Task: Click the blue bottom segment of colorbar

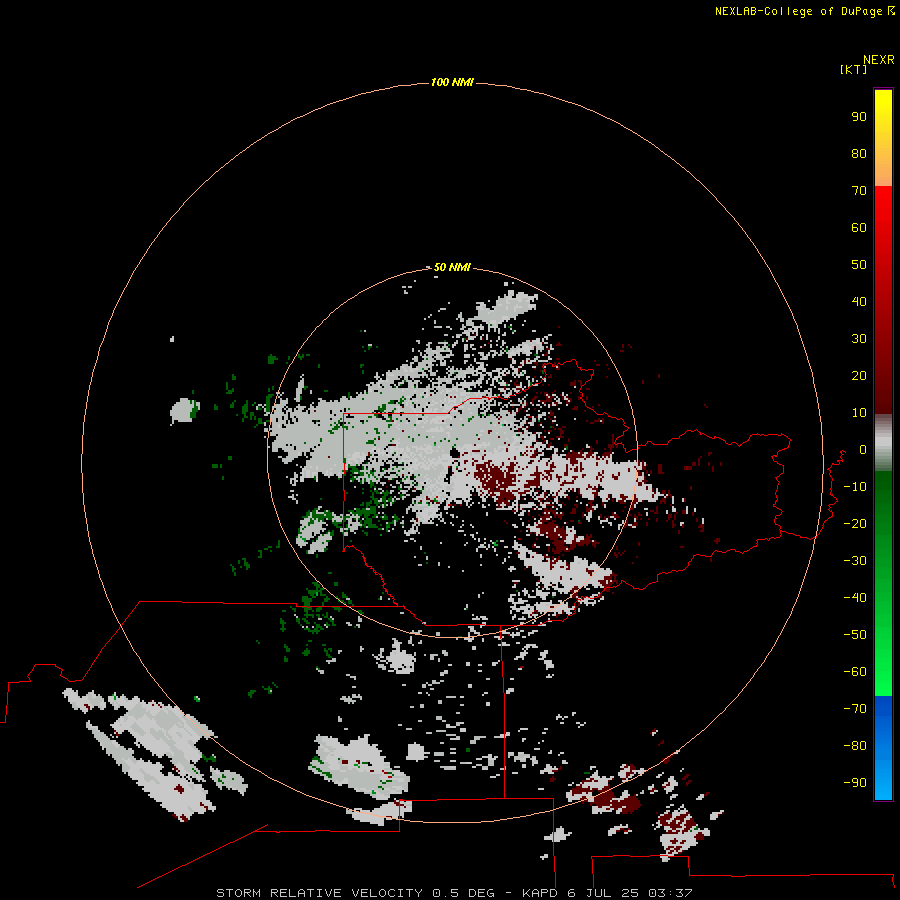Action: click(x=883, y=748)
